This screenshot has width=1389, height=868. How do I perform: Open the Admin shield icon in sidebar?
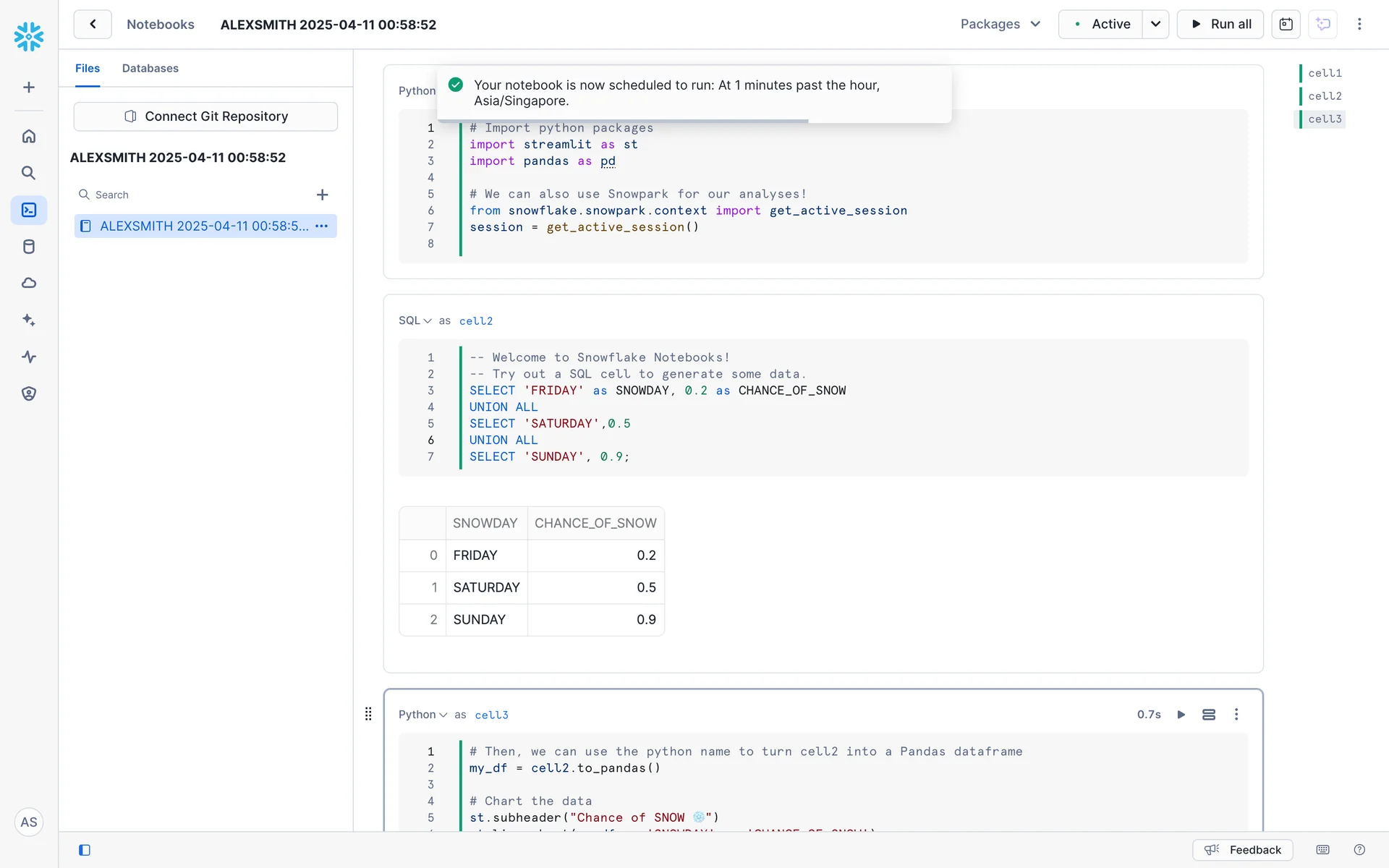pyautogui.click(x=29, y=393)
